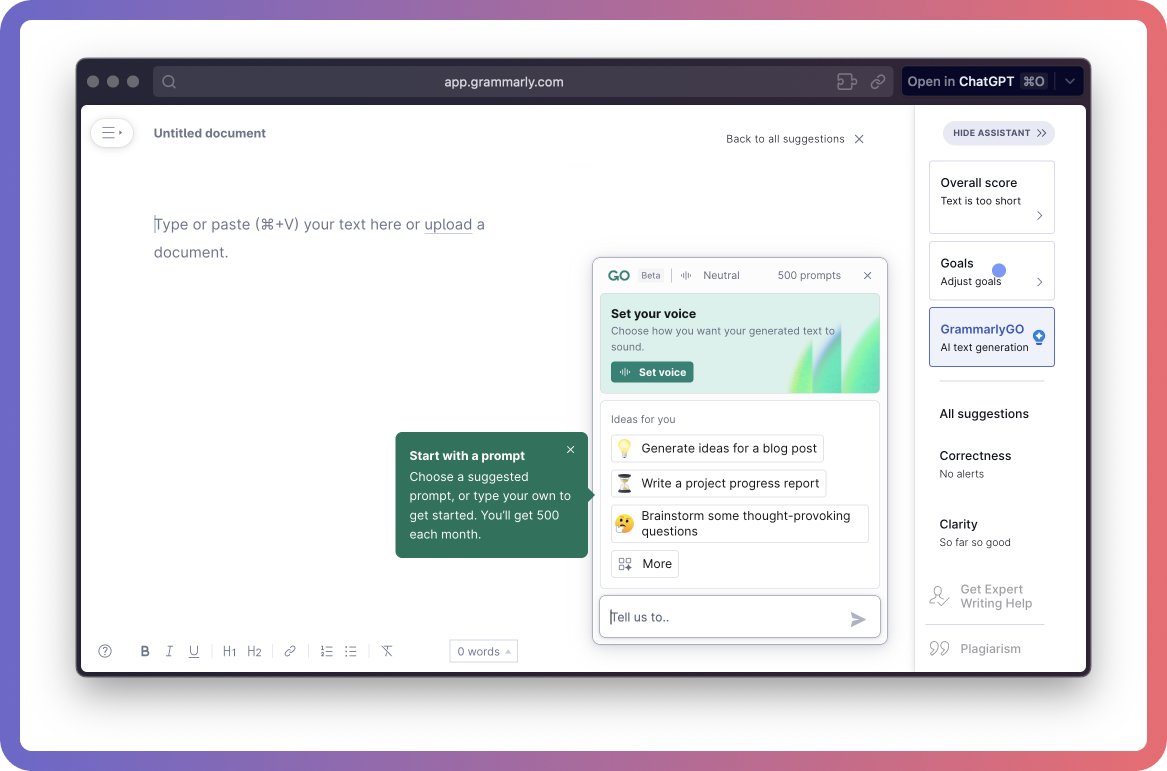
Task: Click the Set voice button
Action: (x=652, y=372)
